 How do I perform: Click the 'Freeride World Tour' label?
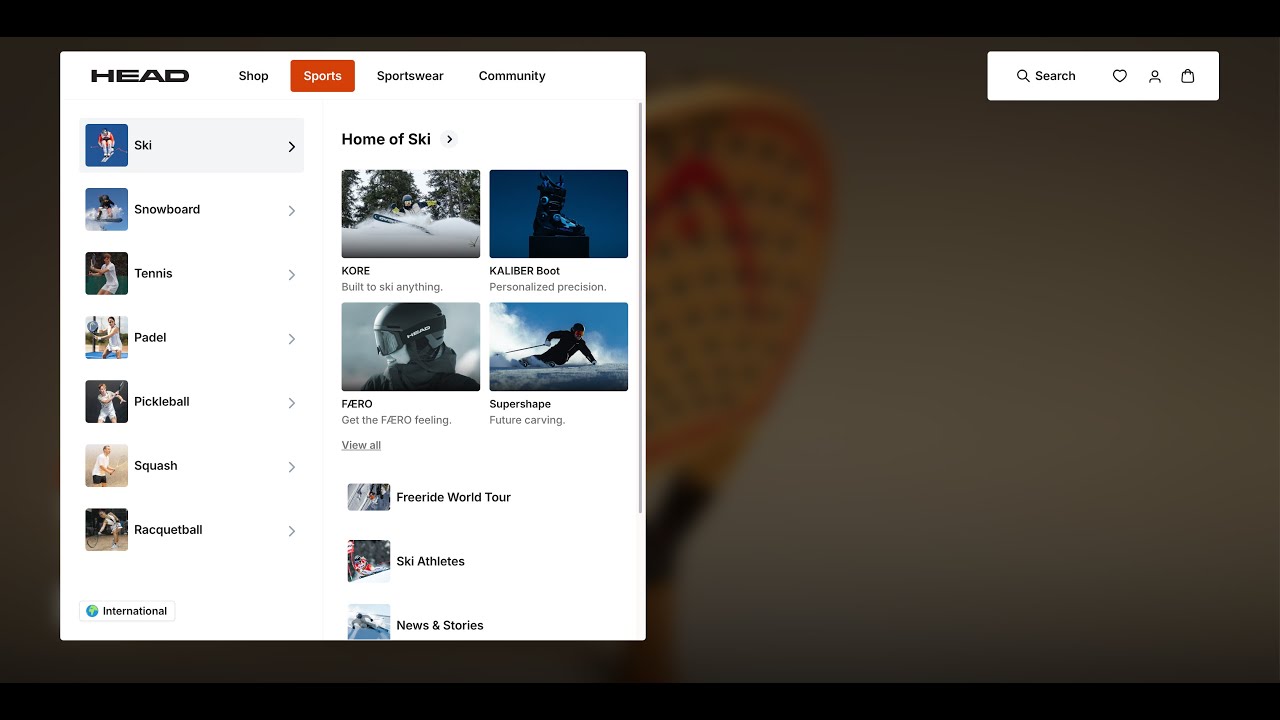tap(453, 497)
